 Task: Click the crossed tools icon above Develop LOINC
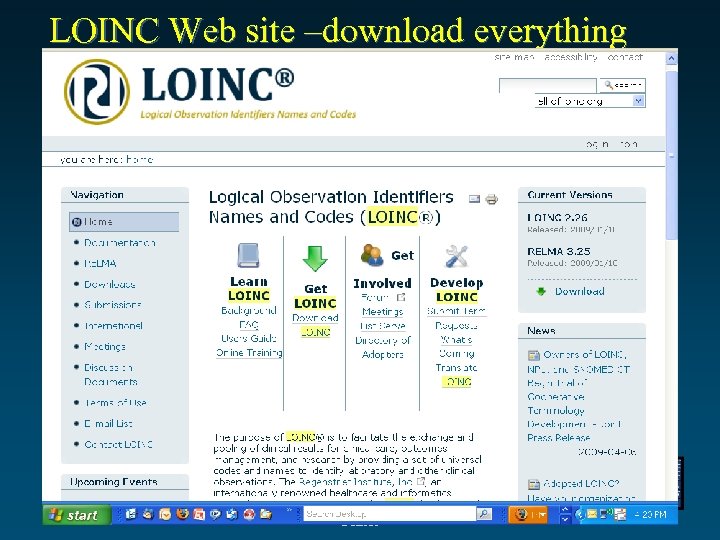pos(456,256)
